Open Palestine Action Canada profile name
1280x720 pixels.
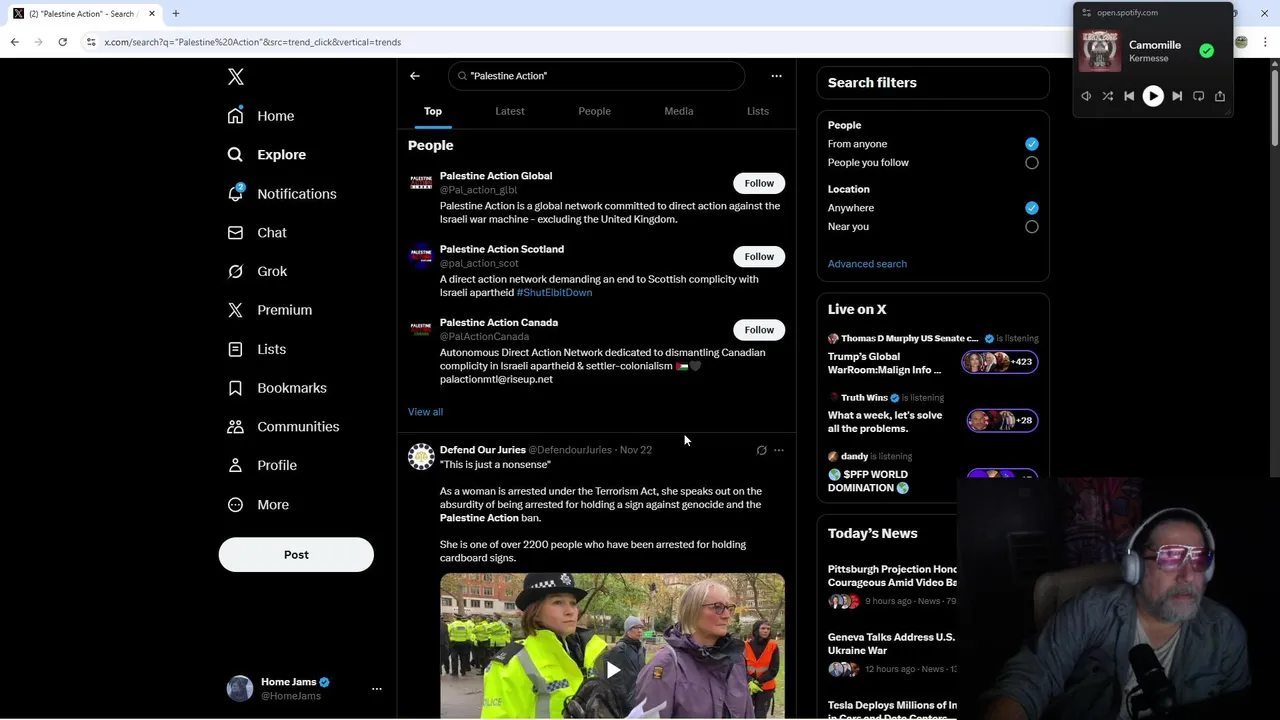pyautogui.click(x=499, y=323)
